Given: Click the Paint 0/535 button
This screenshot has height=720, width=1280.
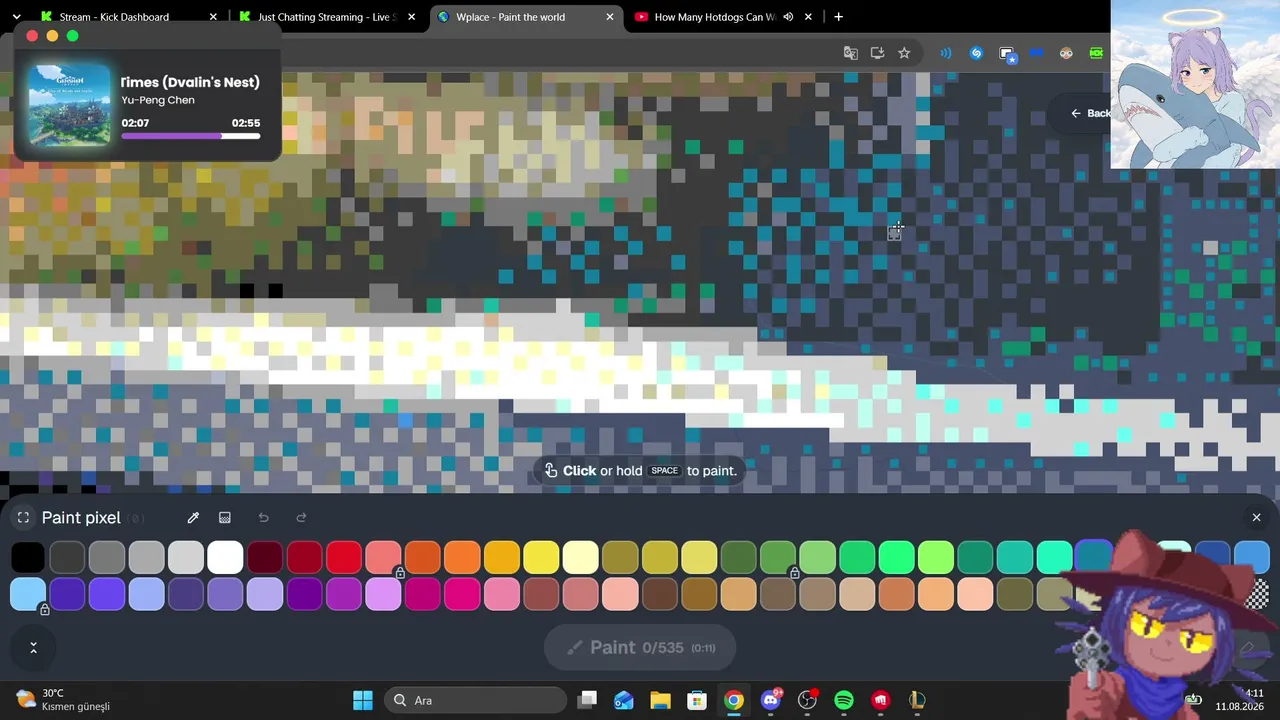Looking at the screenshot, I should click(640, 647).
